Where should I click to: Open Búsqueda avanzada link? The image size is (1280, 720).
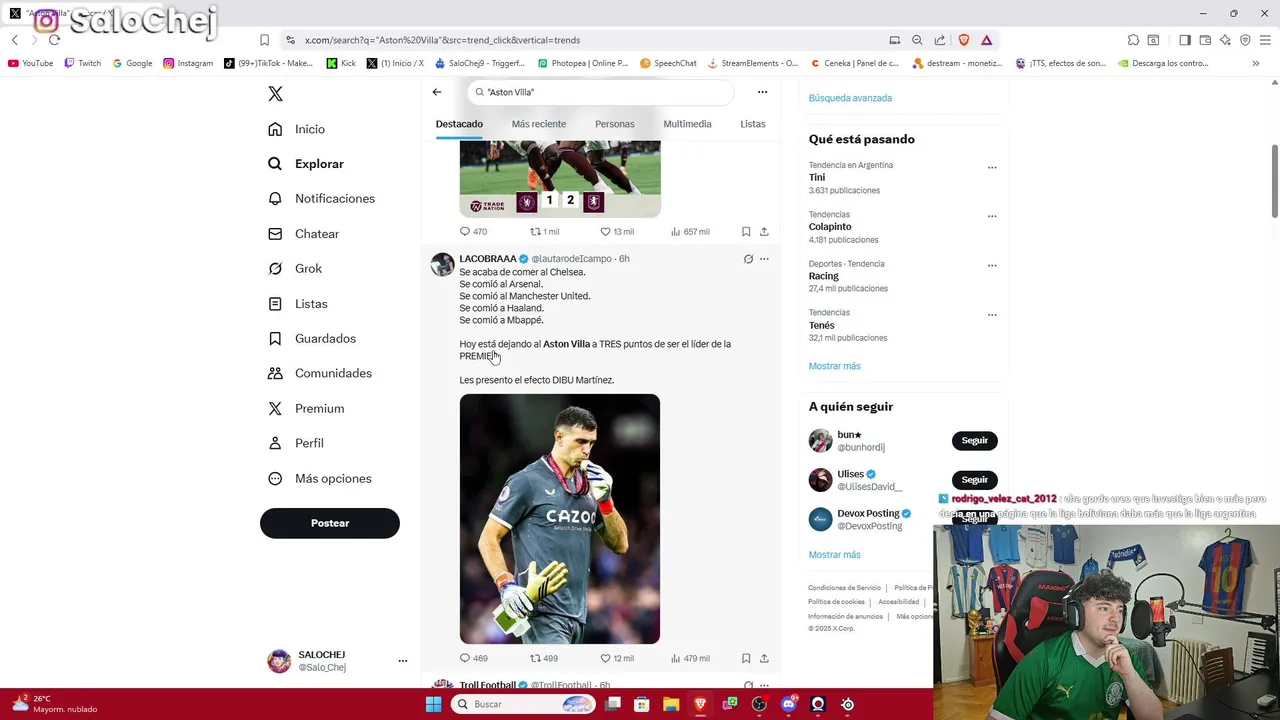click(850, 98)
